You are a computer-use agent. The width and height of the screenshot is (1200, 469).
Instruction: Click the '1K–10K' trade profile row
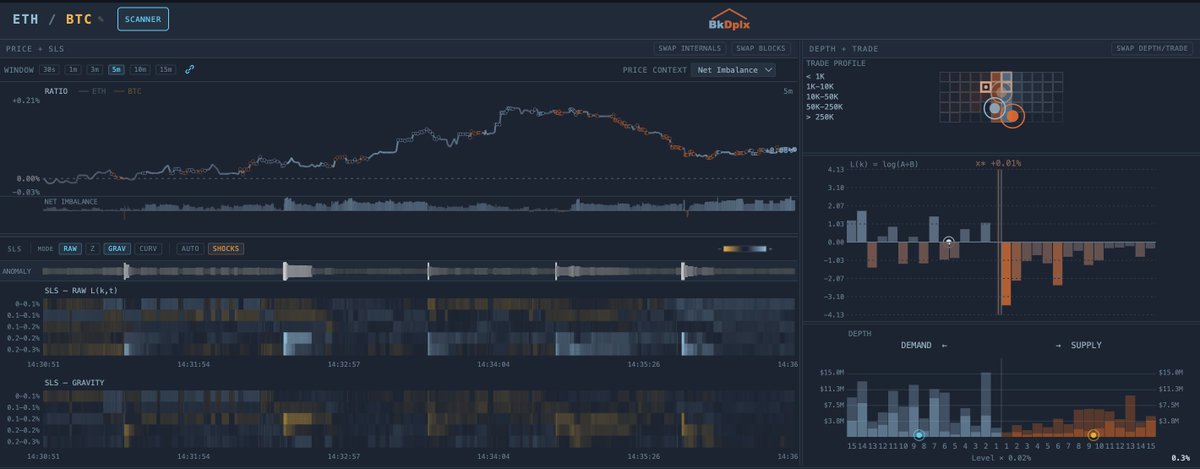(822, 86)
